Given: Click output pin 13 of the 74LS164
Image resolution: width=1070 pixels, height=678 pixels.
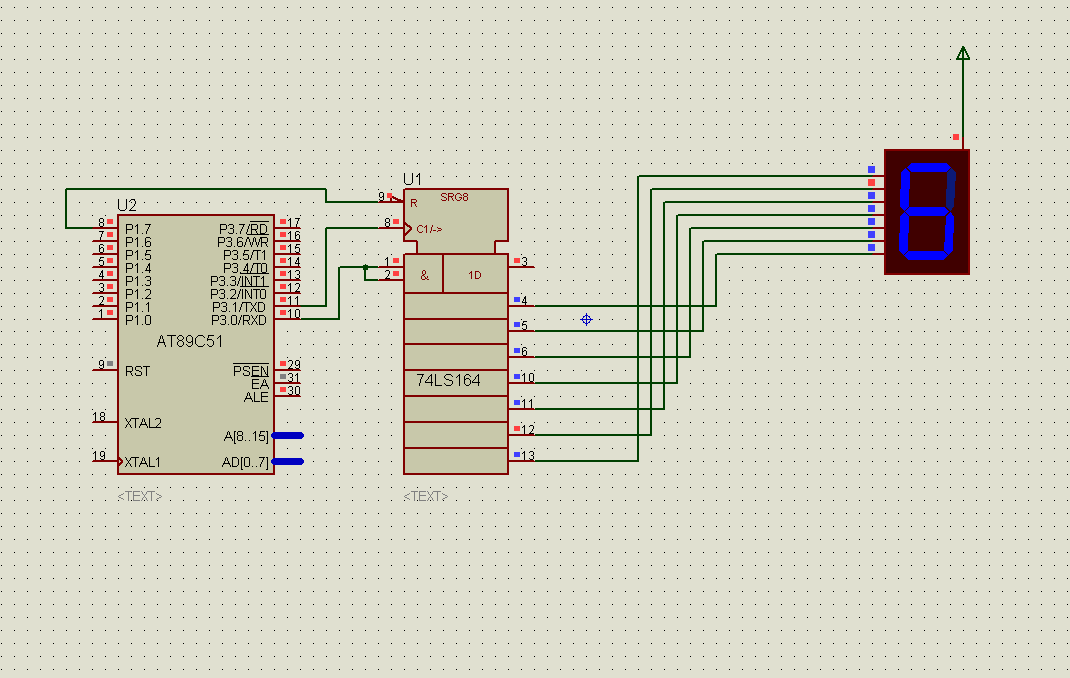Looking at the screenshot, I should (x=523, y=458).
